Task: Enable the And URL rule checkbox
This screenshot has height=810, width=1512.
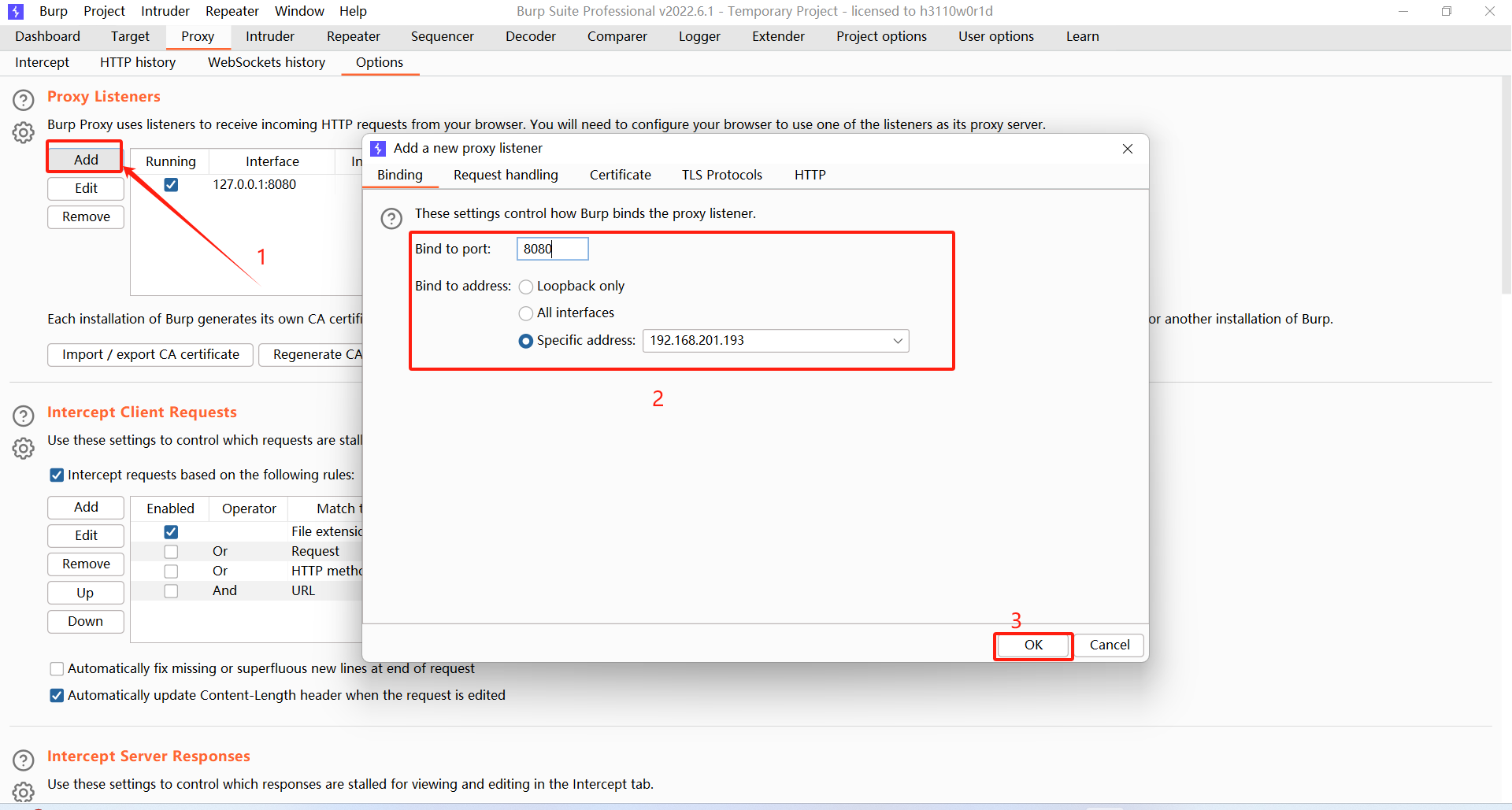Action: tap(171, 591)
